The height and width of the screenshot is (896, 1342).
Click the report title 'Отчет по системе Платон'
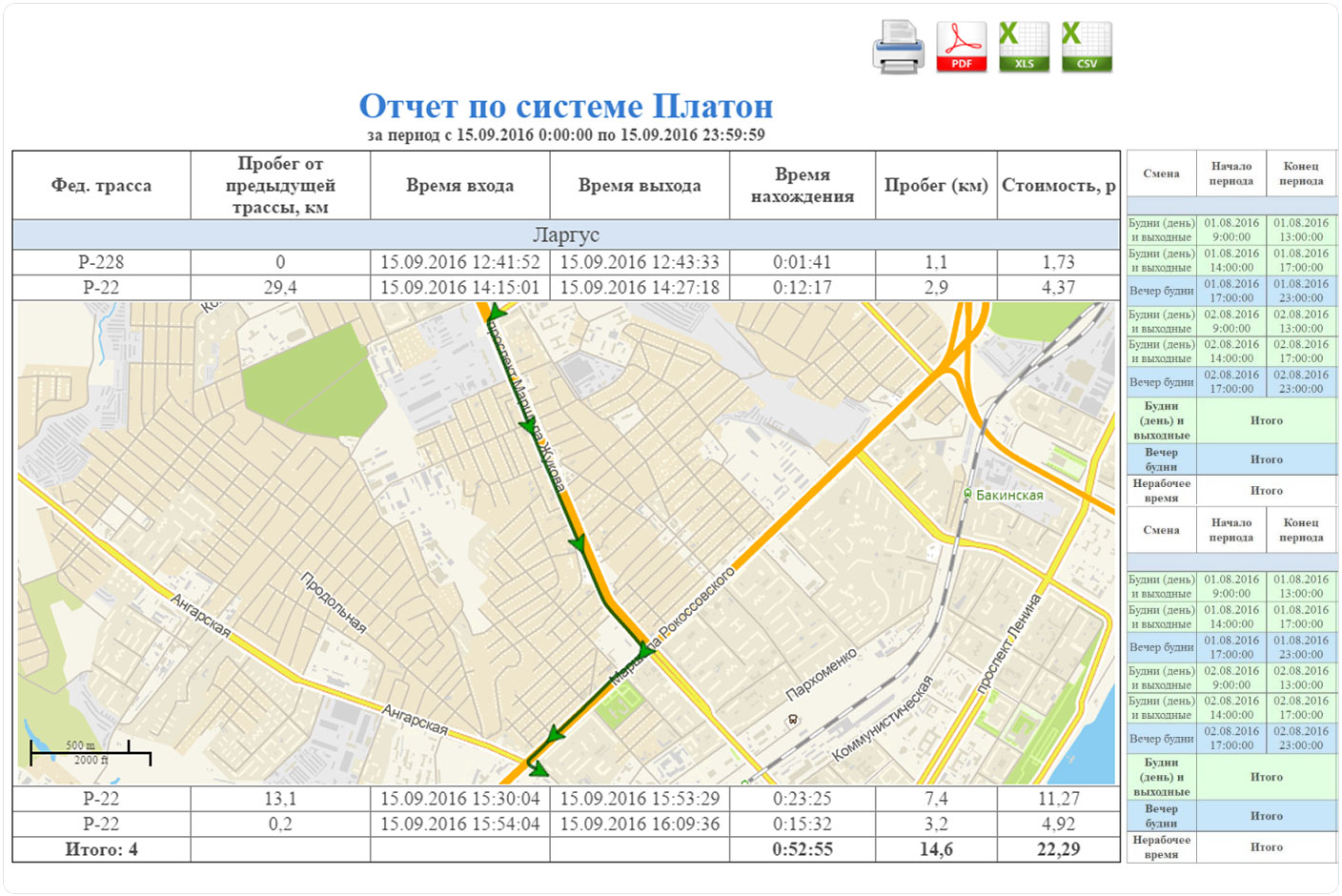coord(566,106)
